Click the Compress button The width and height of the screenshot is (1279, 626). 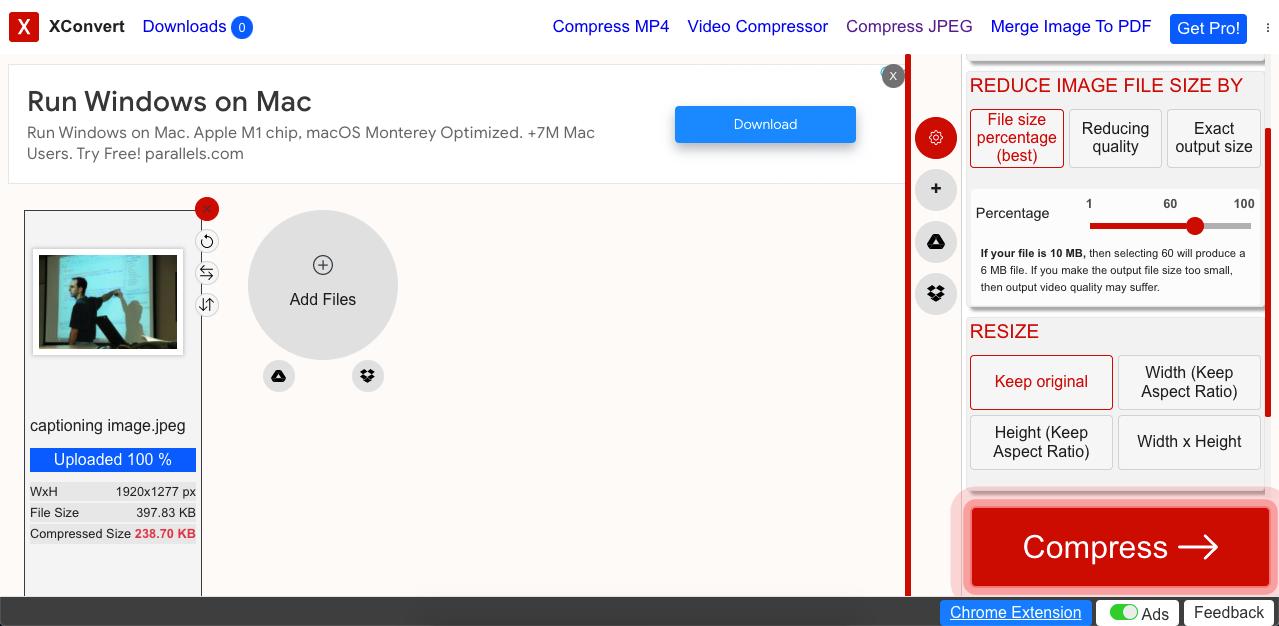(1120, 547)
